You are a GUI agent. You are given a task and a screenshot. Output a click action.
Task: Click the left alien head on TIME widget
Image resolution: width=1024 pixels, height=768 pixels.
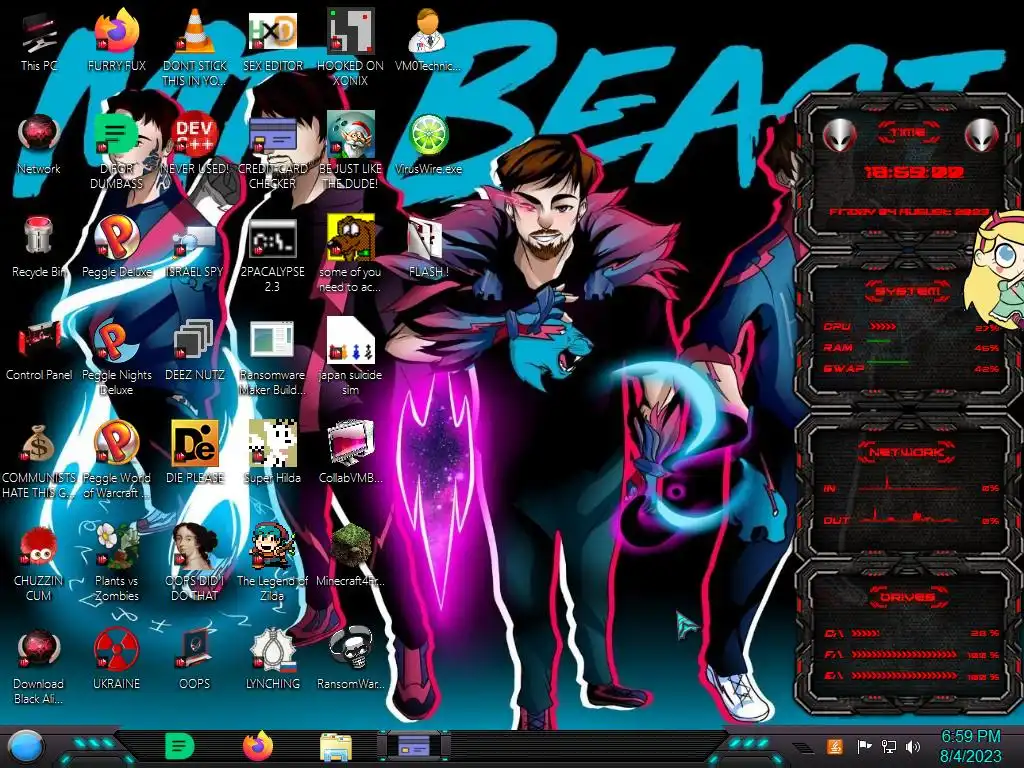pos(839,135)
